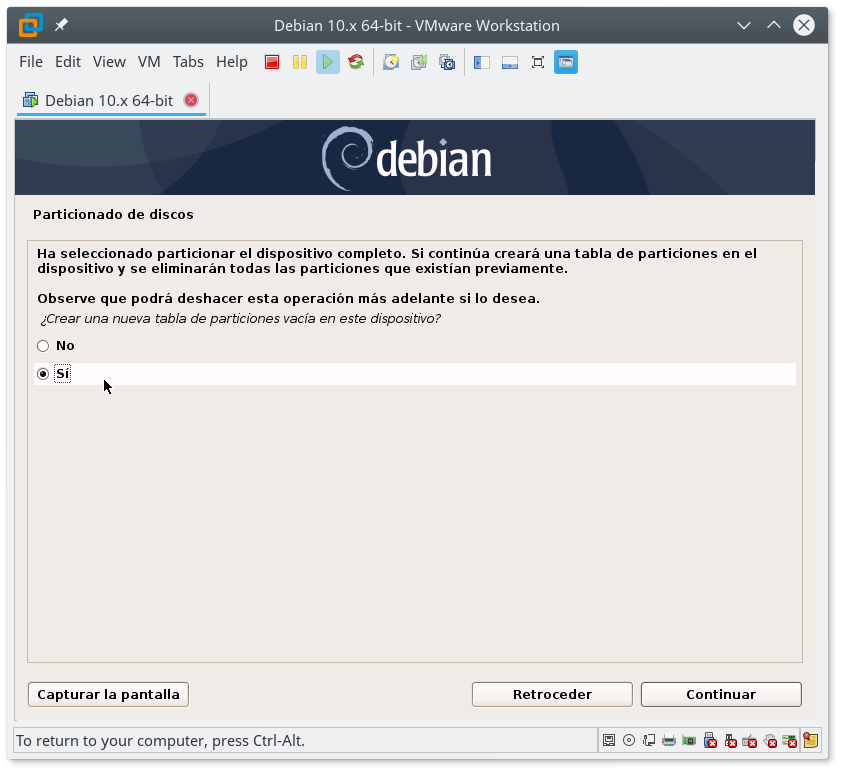
Task: Click the printer status icon
Action: click(669, 741)
